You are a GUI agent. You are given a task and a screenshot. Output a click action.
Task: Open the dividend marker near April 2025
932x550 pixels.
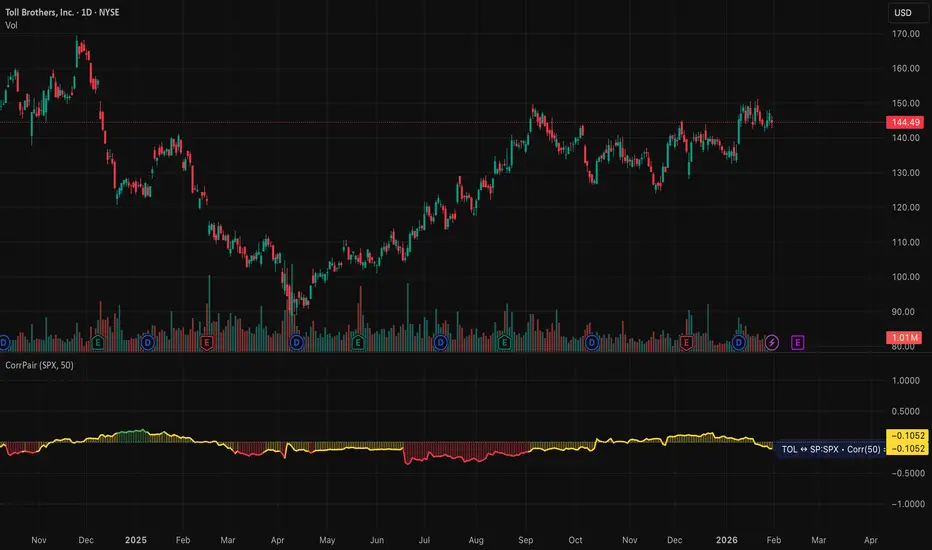[296, 342]
